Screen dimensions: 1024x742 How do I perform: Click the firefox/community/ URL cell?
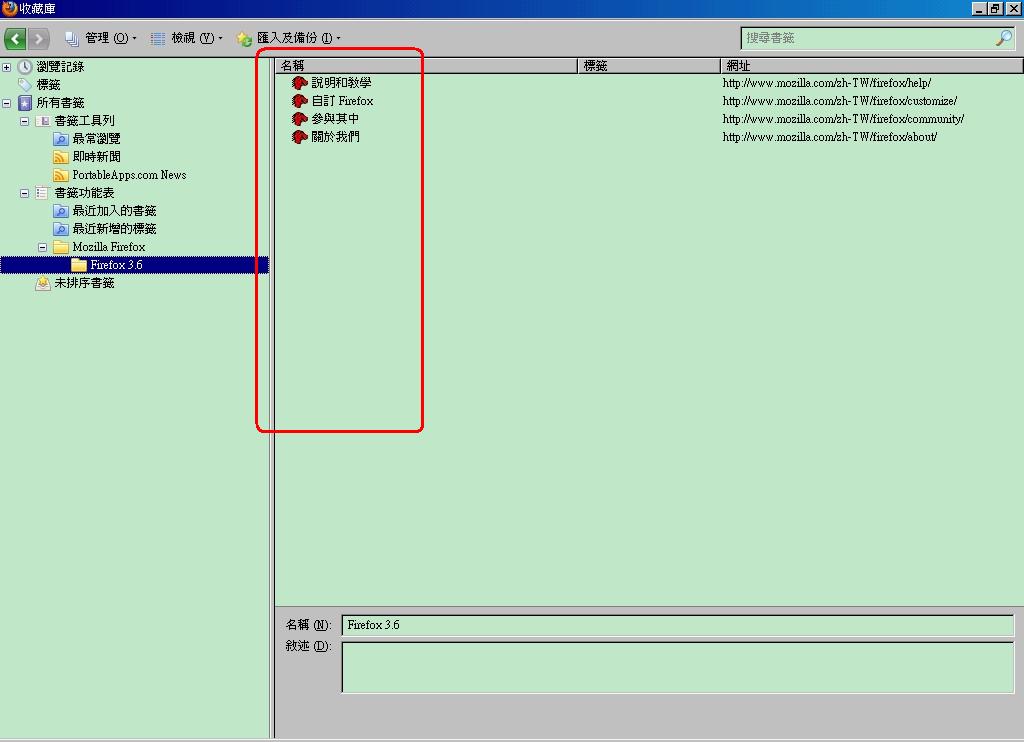coord(843,119)
